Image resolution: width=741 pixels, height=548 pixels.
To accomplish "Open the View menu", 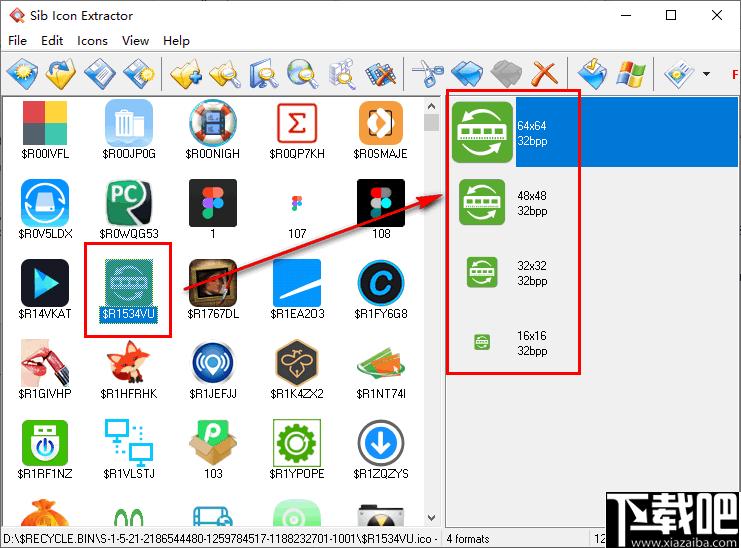I will [135, 41].
